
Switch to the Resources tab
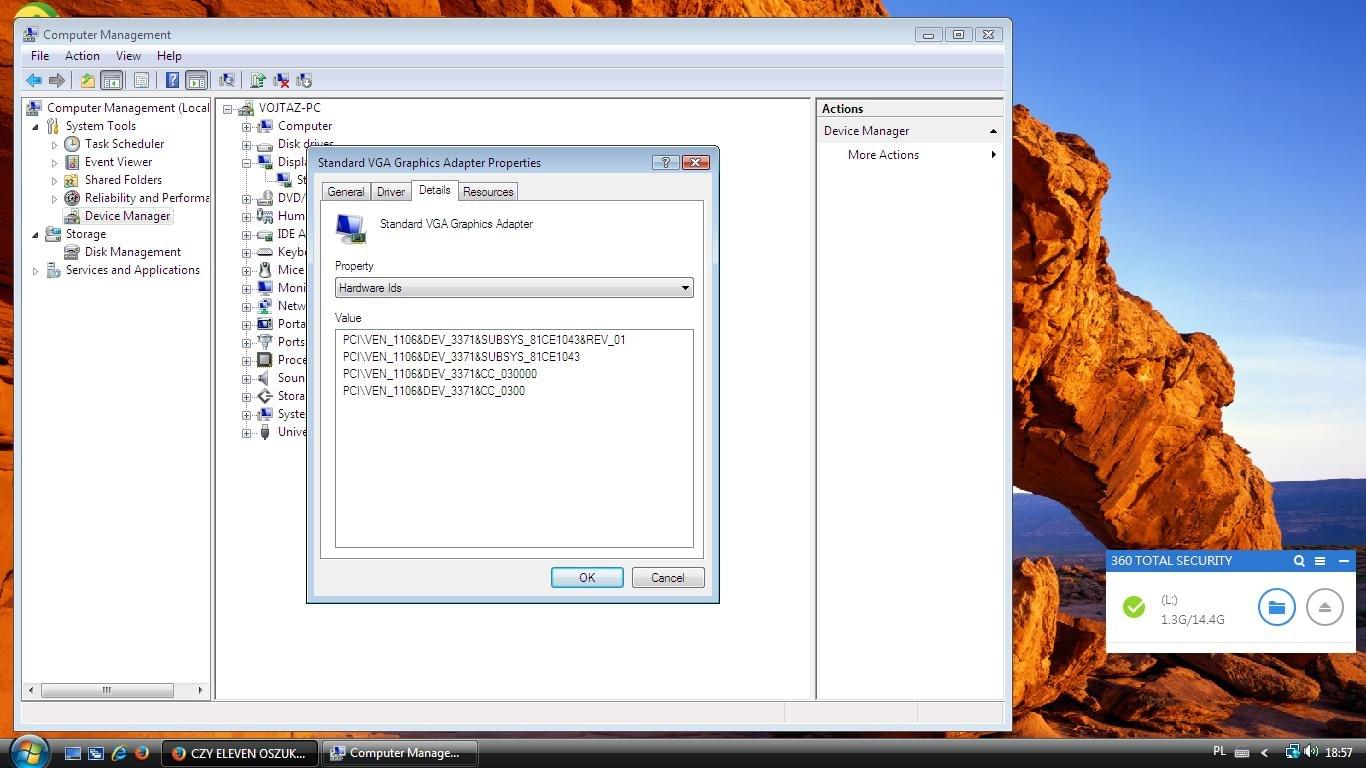(488, 192)
